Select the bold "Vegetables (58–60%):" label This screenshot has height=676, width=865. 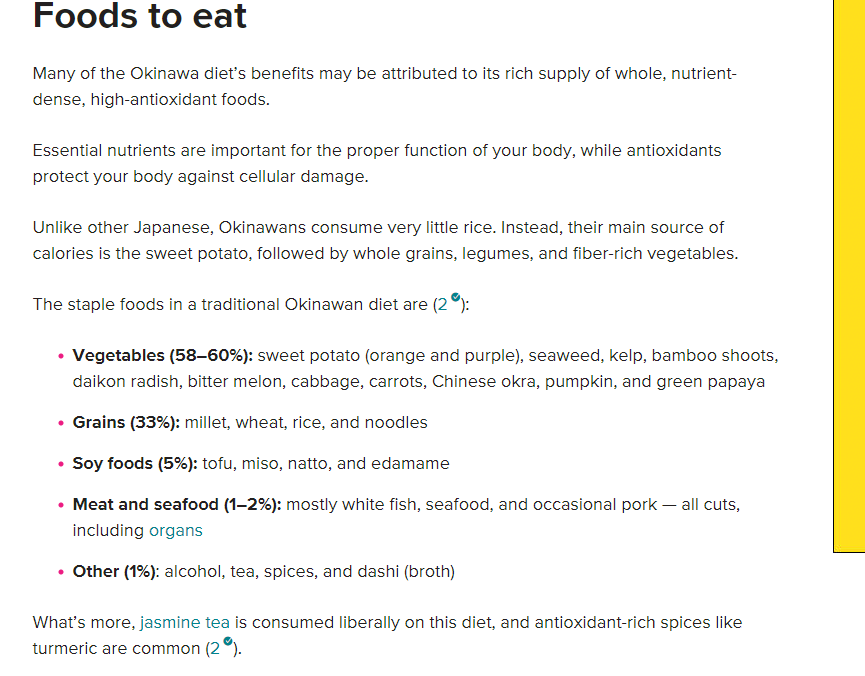(163, 355)
